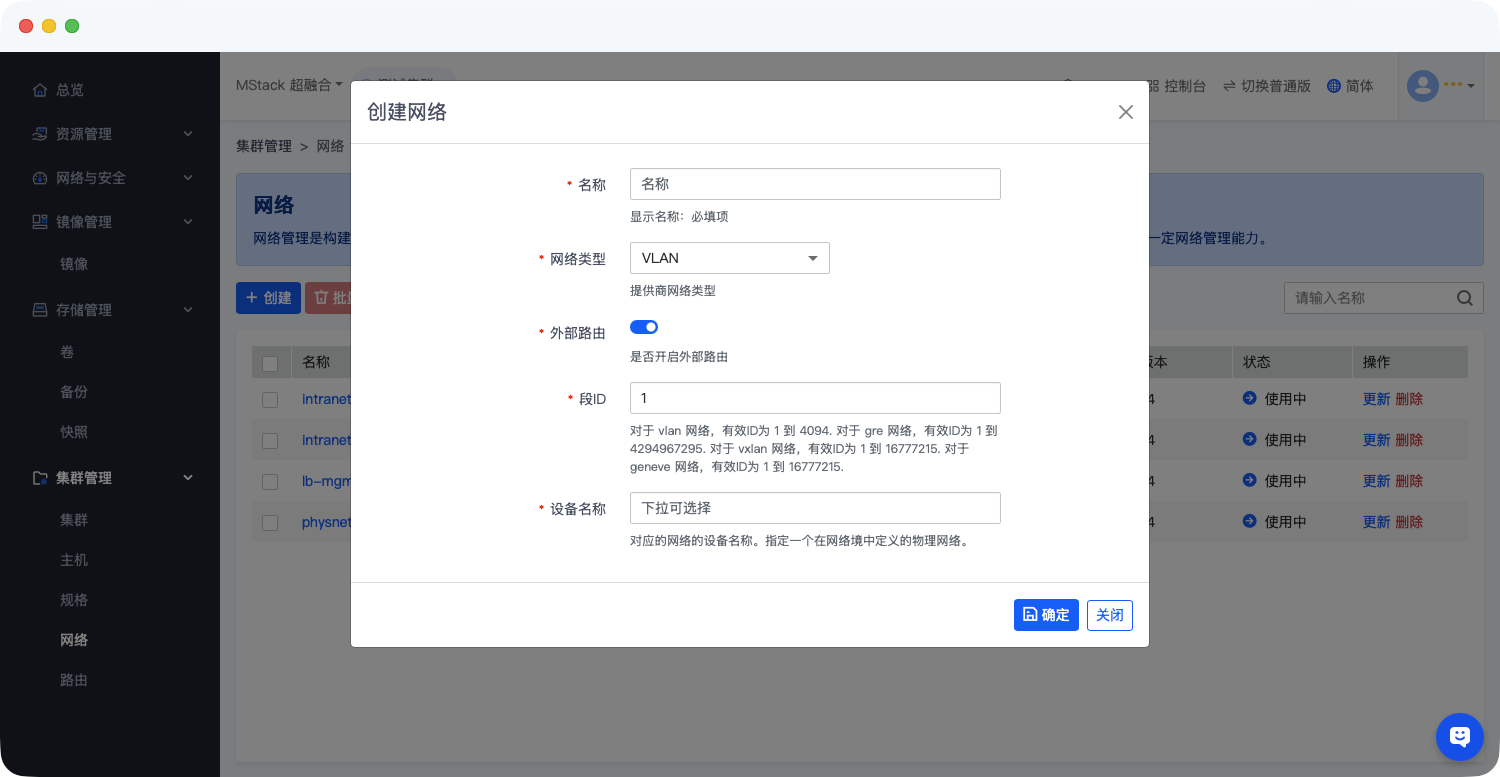Open the 设备名称 dropdown field

pyautogui.click(x=814, y=508)
